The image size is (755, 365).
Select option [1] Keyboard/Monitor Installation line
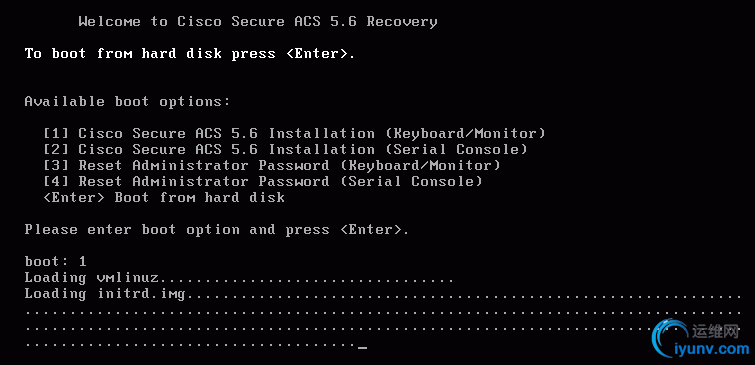point(294,133)
